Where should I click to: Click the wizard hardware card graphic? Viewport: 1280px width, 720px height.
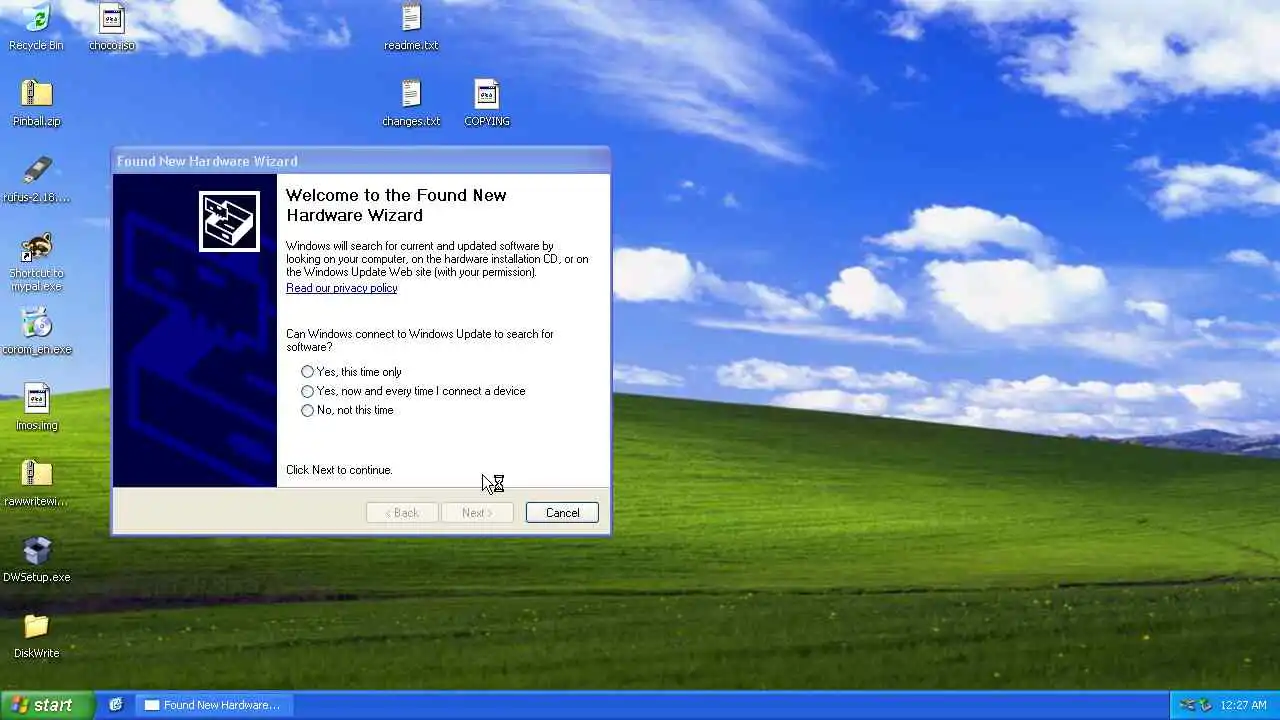(x=229, y=221)
